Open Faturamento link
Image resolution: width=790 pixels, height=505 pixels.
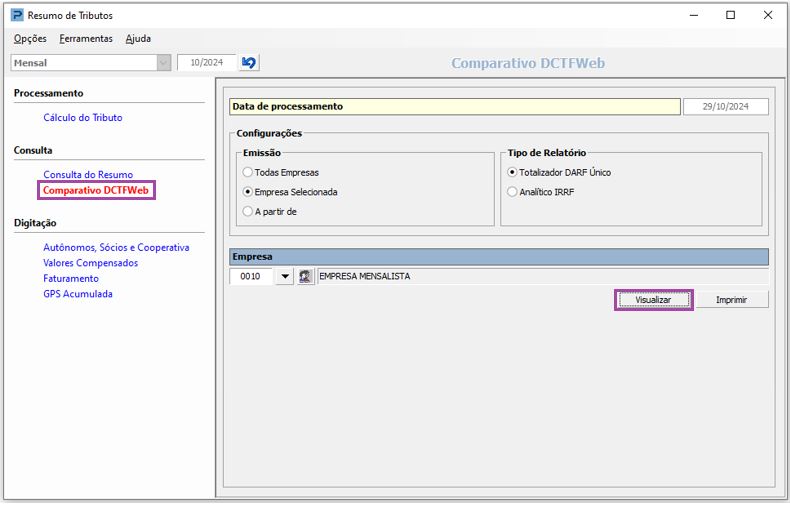(x=71, y=279)
